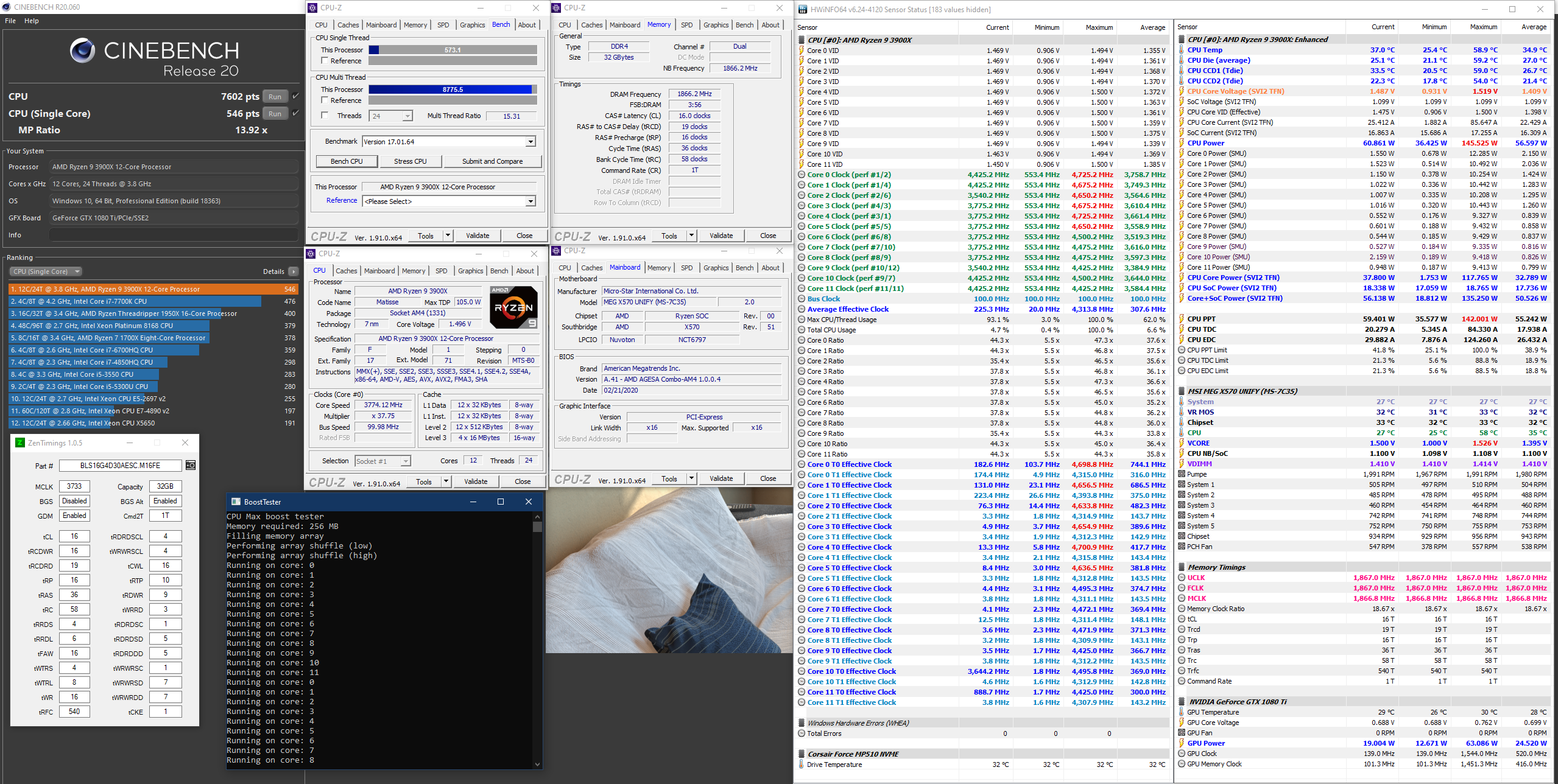Toggle the Threads checkbox in Bench tab

325,116
